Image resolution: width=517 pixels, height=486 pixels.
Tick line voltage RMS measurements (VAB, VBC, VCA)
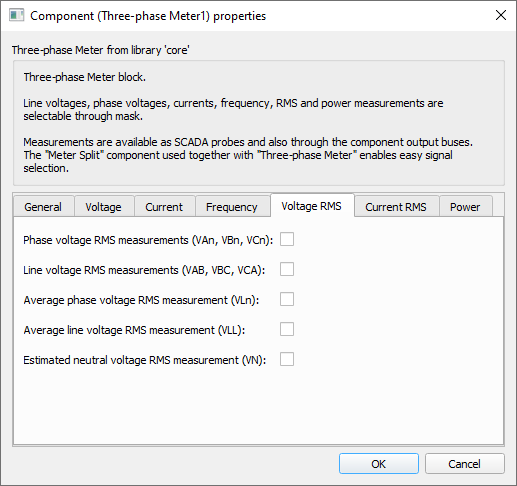[287, 269]
